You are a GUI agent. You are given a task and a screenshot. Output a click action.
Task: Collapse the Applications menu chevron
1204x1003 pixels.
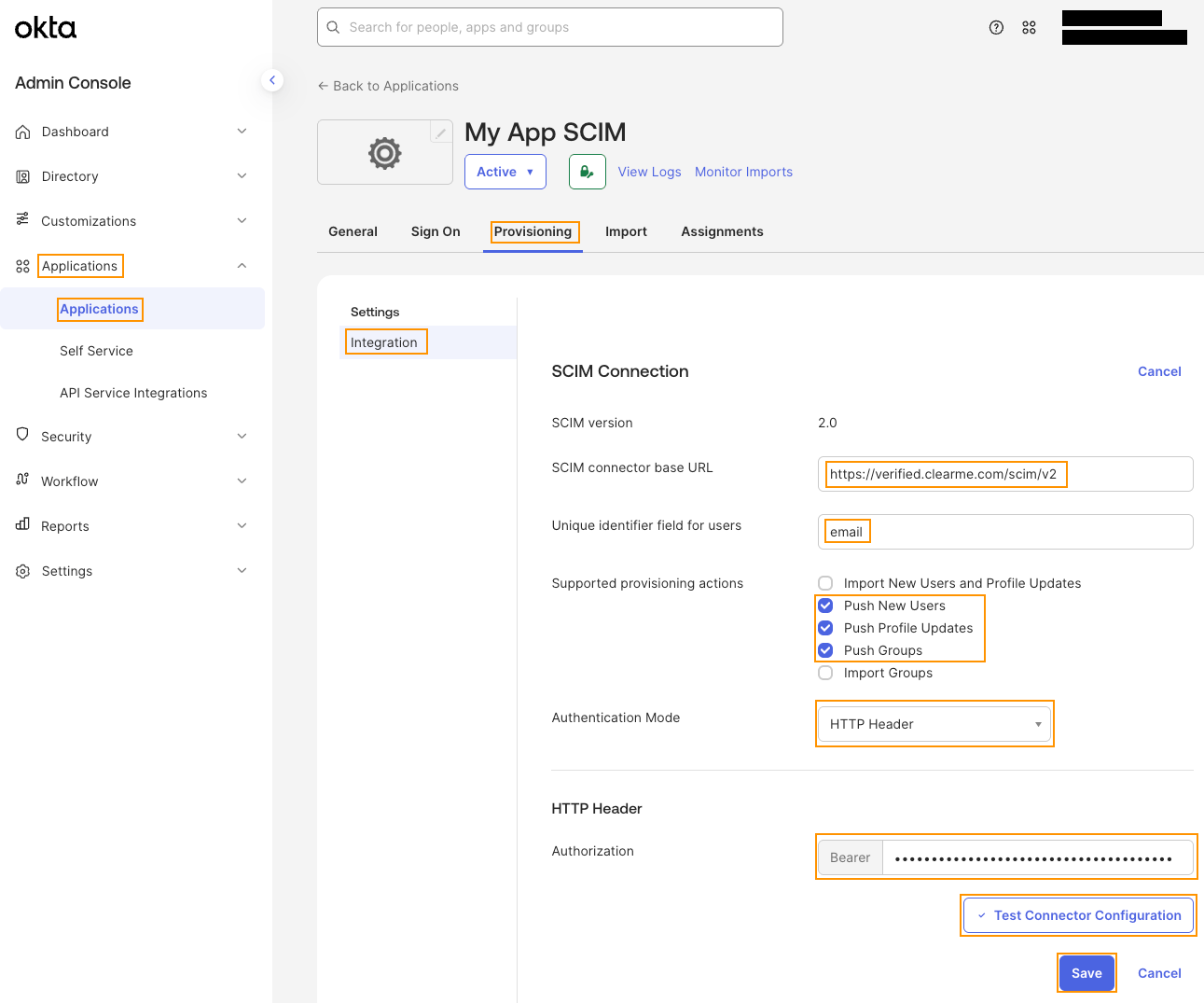(x=242, y=266)
